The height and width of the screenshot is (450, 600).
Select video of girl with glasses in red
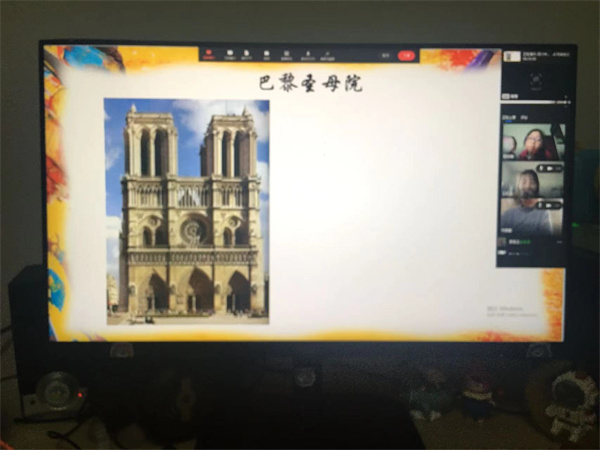pos(533,142)
